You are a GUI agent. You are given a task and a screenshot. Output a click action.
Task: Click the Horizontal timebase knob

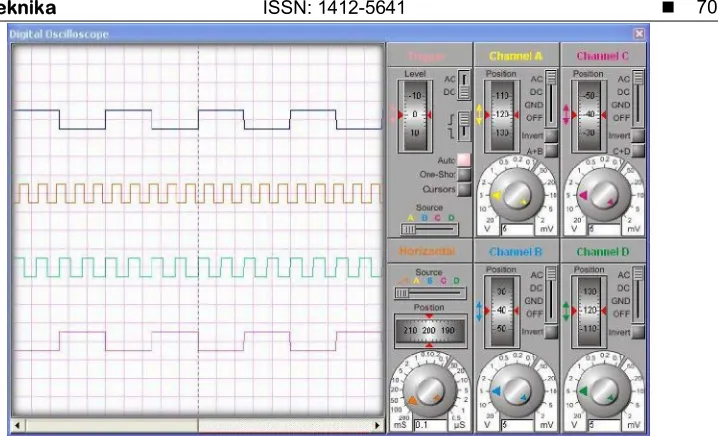tap(430, 391)
